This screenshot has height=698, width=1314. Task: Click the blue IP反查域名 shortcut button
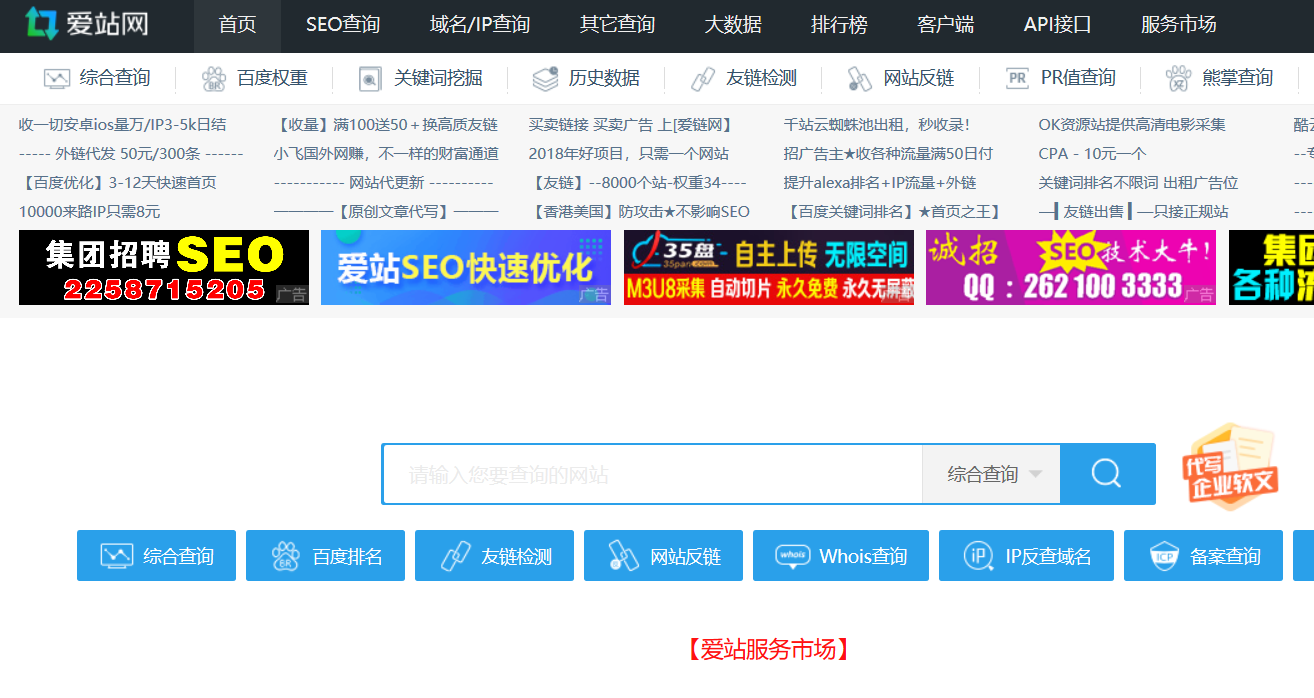[1026, 555]
